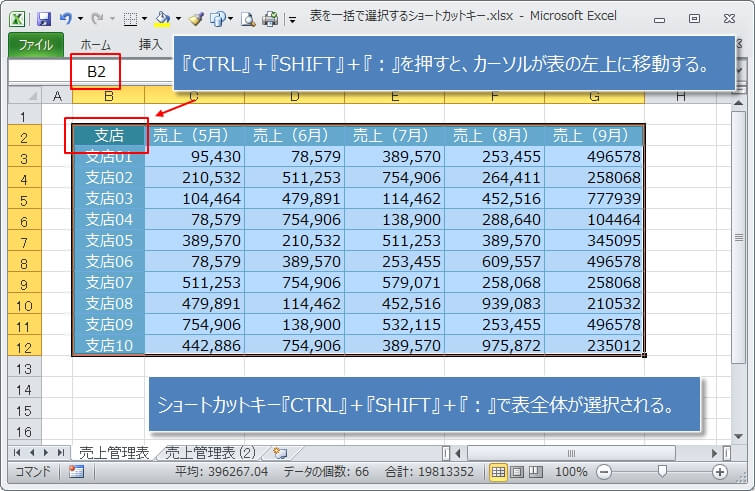Undo the last action
The width and height of the screenshot is (755, 491).
pyautogui.click(x=66, y=19)
